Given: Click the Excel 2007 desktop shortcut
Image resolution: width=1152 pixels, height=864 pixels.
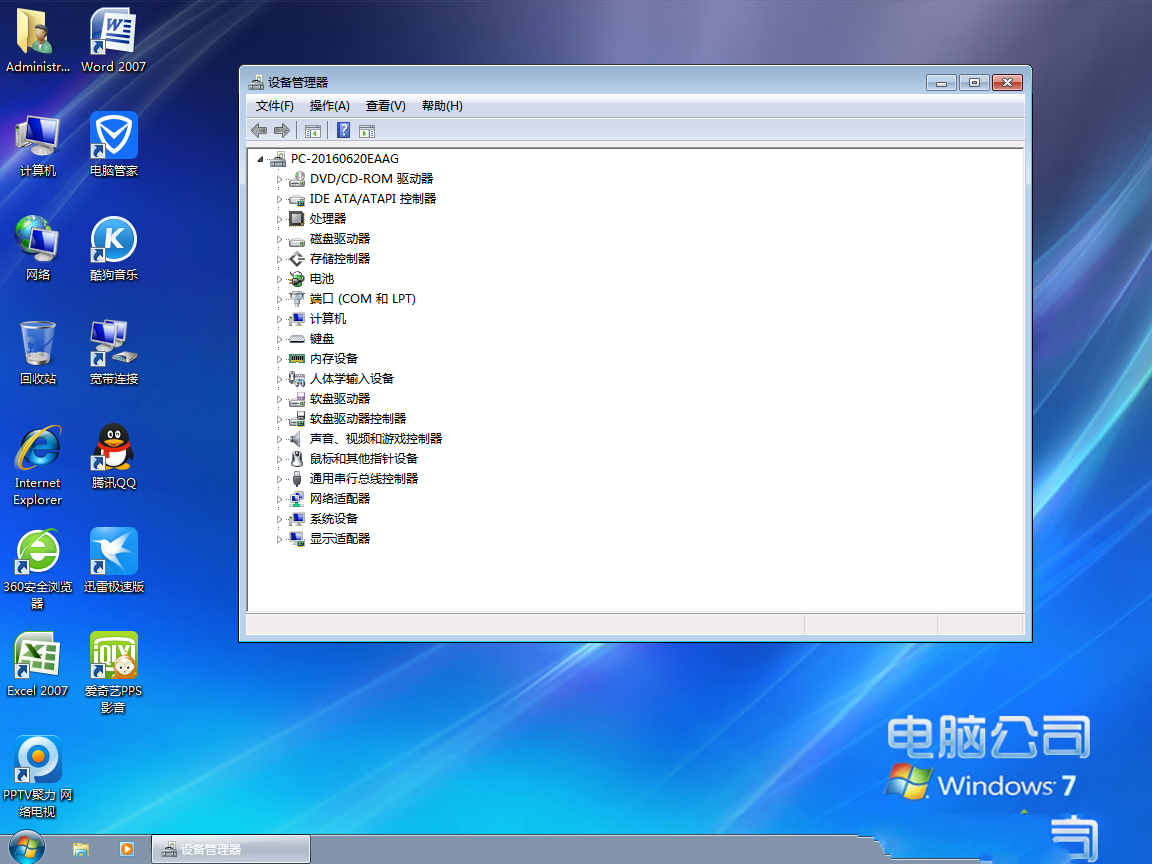Looking at the screenshot, I should point(38,656).
